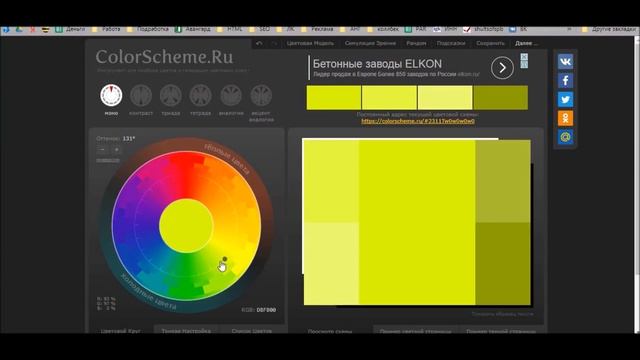The width and height of the screenshot is (640, 360).
Task: Select the Тетрада scheme icon
Action: coord(200,96)
